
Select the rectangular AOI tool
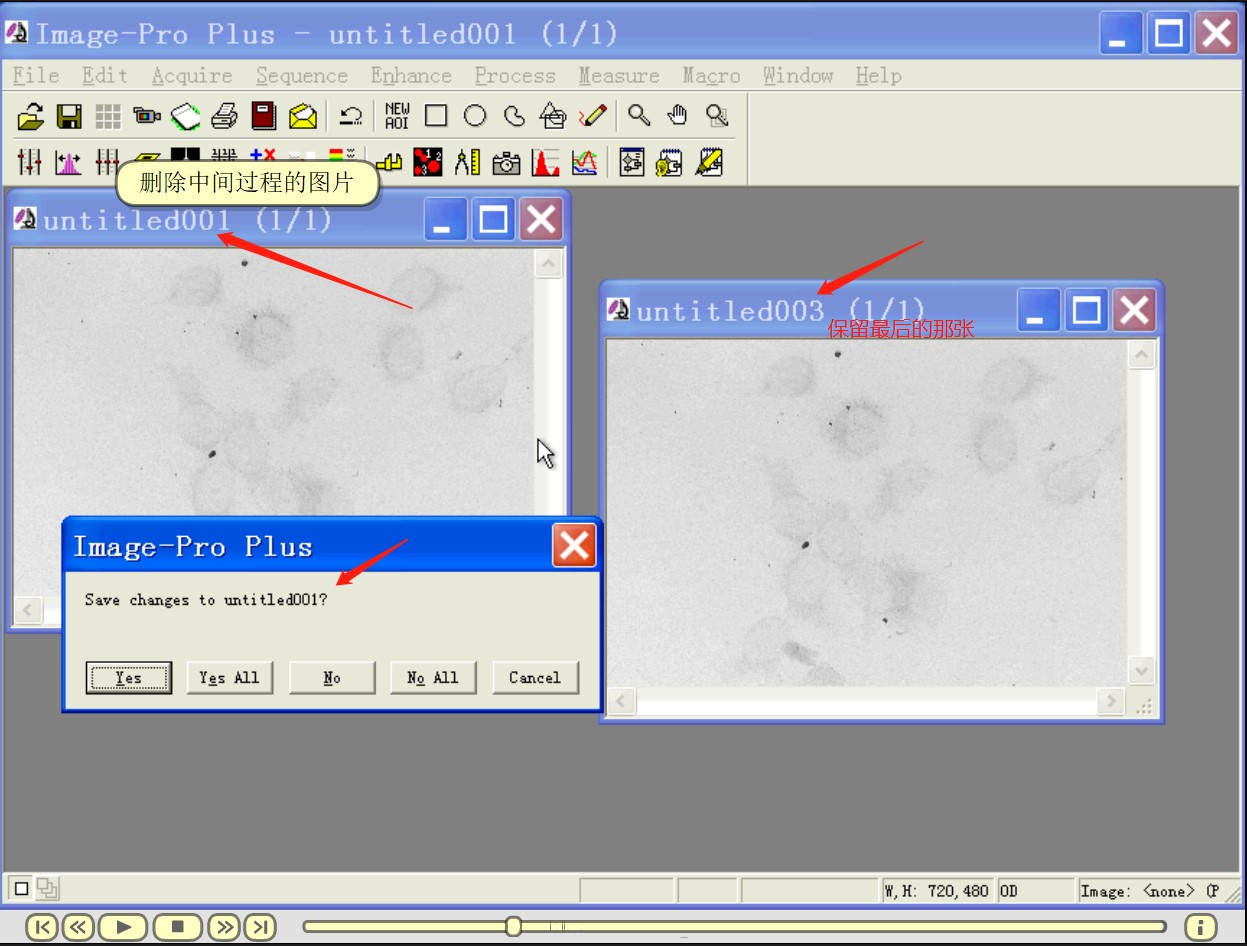click(x=435, y=115)
